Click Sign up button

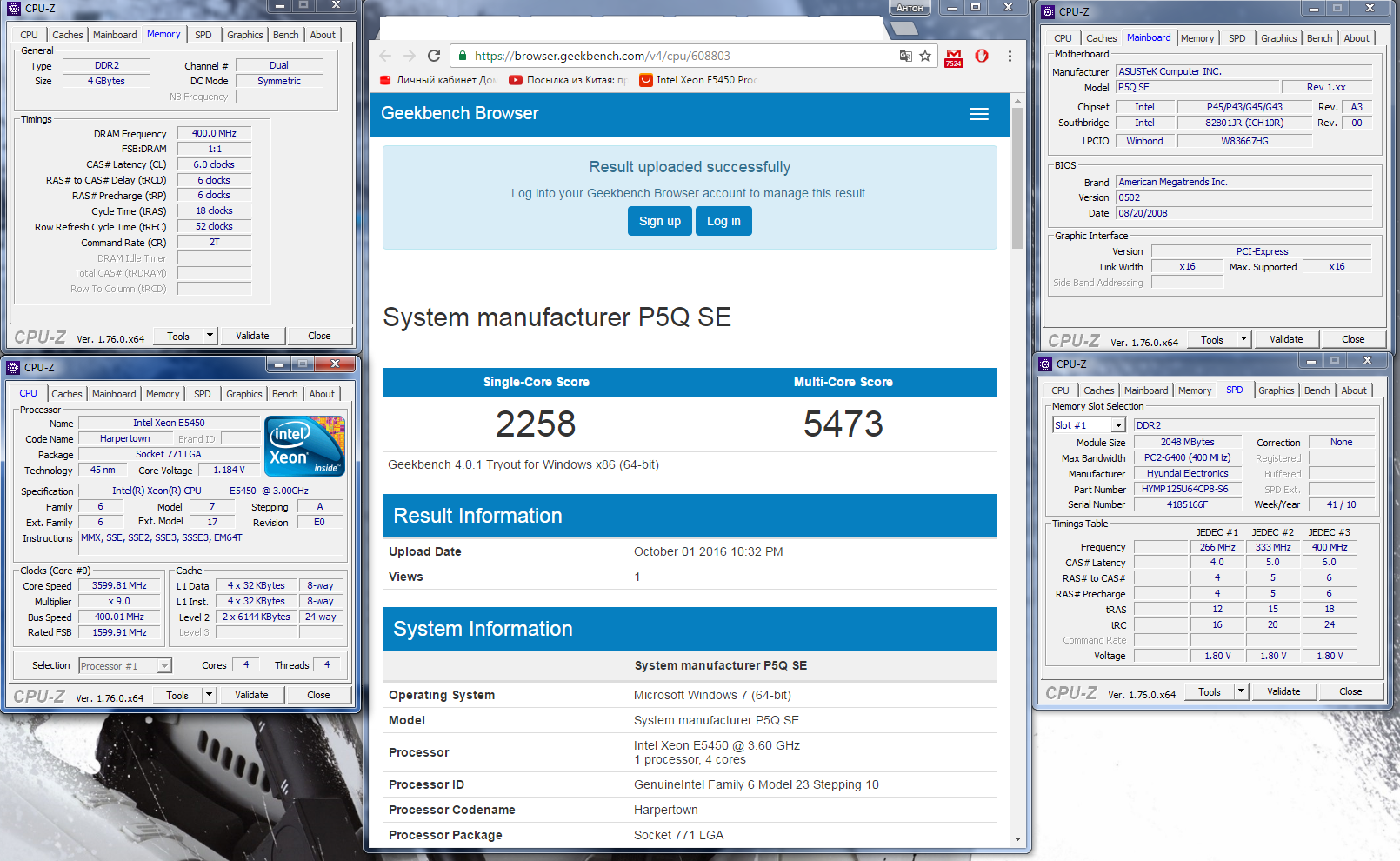pyautogui.click(x=660, y=221)
